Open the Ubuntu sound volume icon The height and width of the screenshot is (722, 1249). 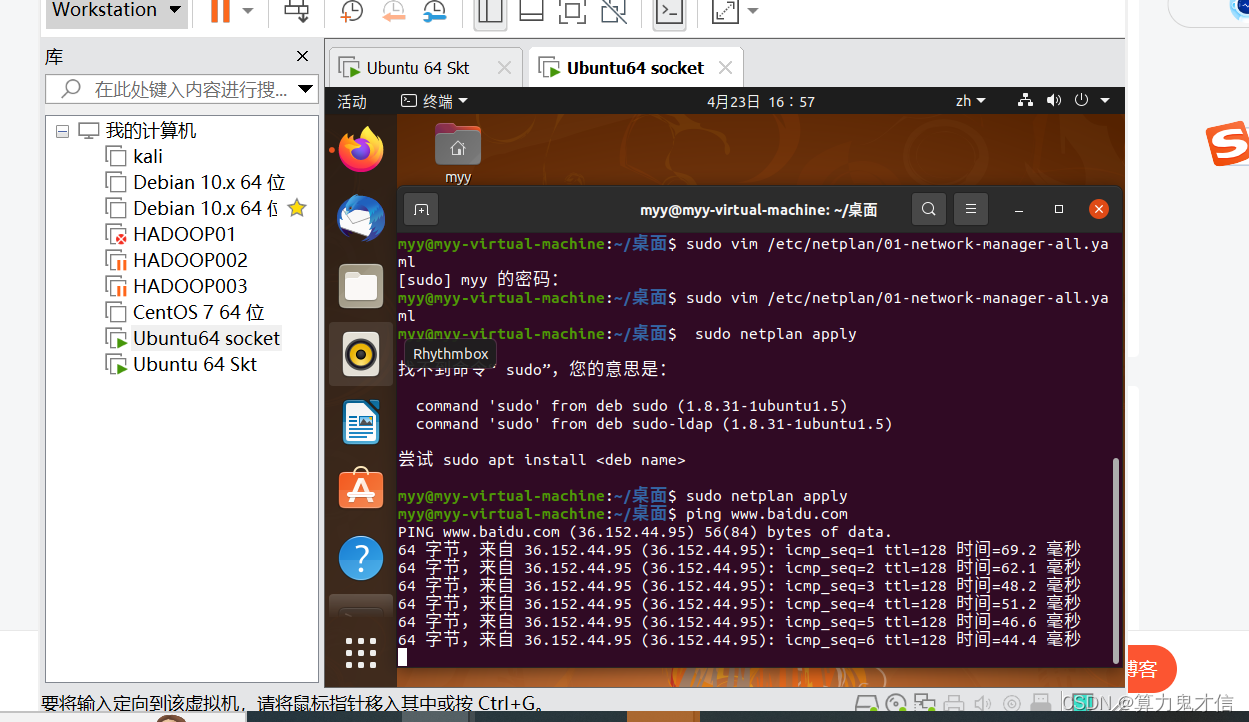[1053, 100]
